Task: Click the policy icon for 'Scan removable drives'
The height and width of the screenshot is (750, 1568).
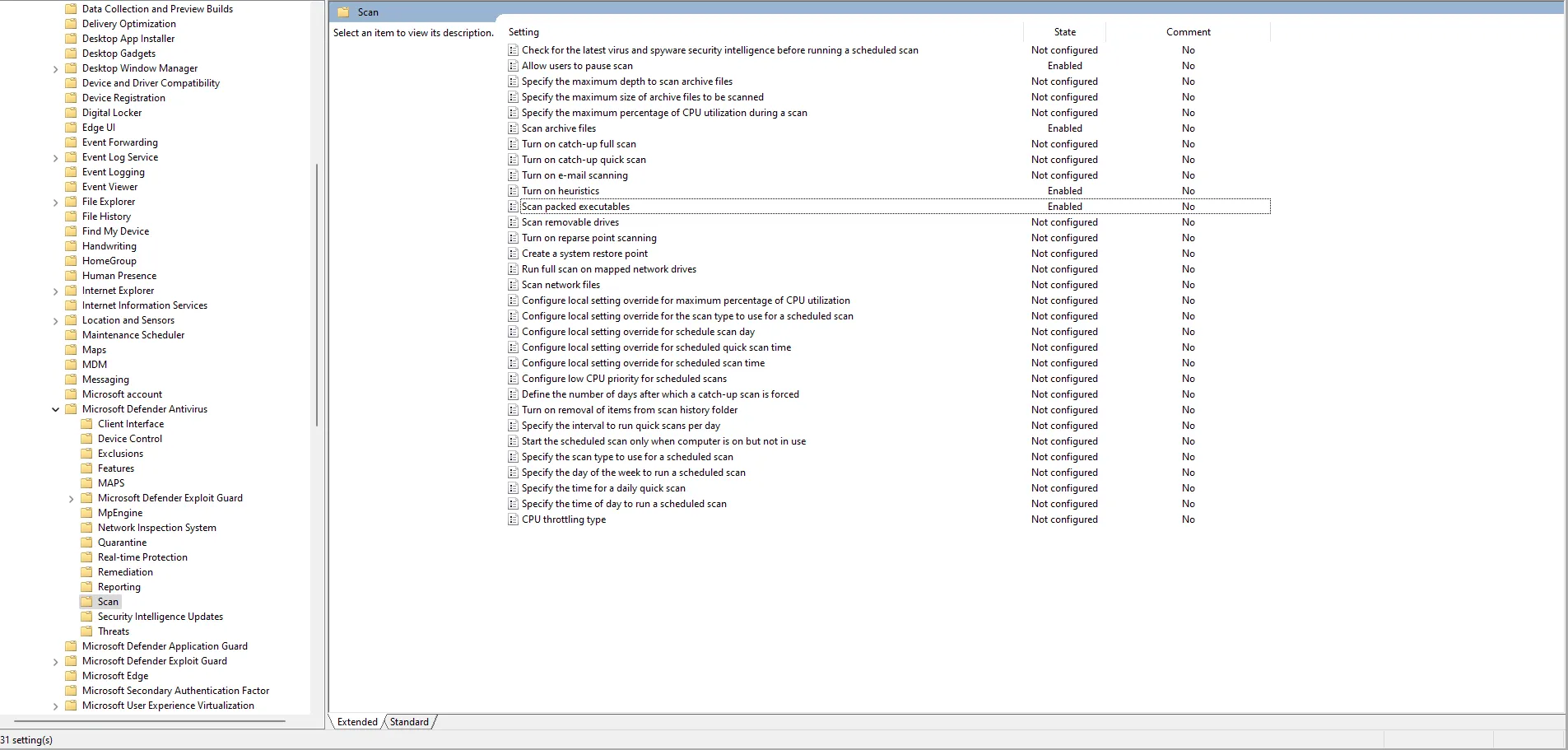Action: tap(514, 222)
